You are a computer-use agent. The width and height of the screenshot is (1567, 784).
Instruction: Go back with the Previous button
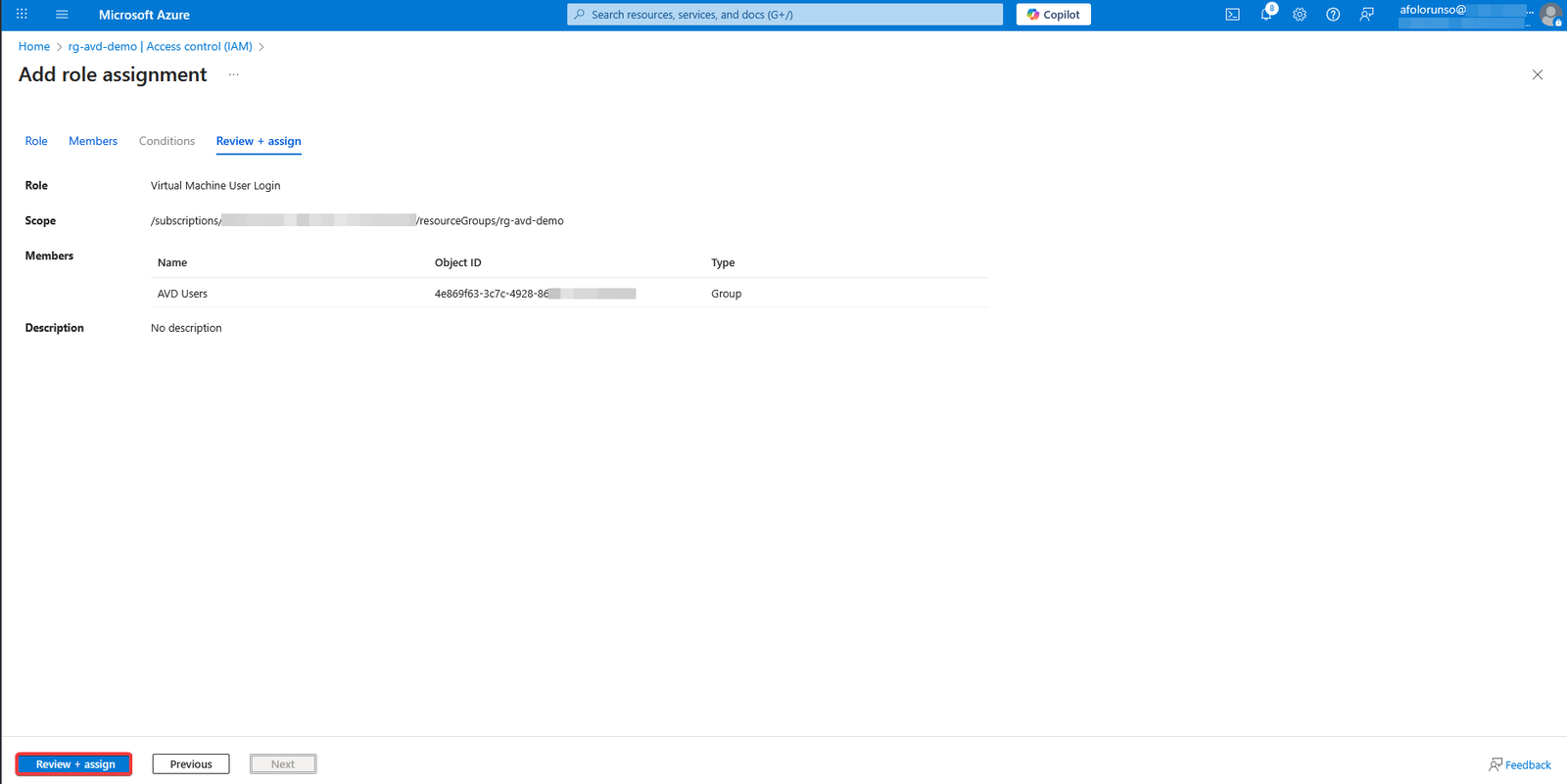click(191, 764)
